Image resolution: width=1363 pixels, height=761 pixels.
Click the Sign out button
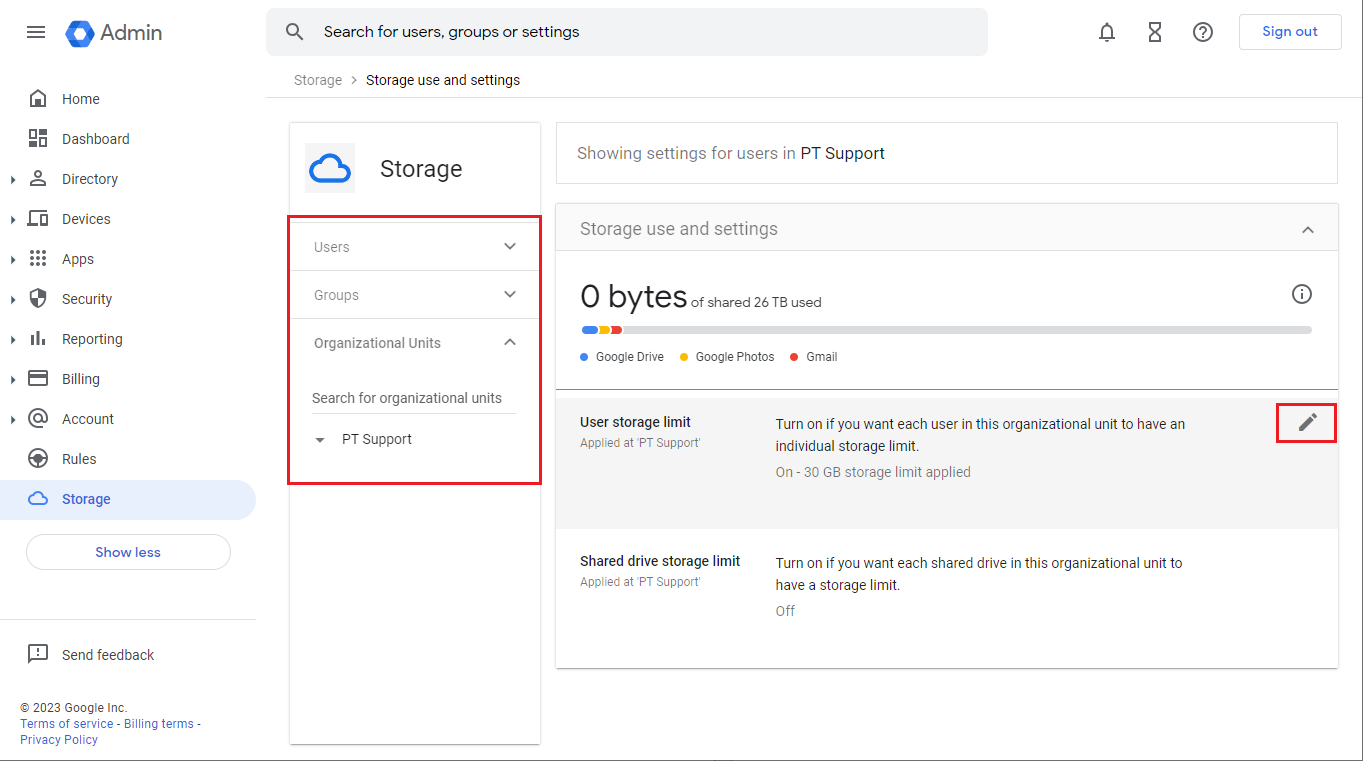1290,31
